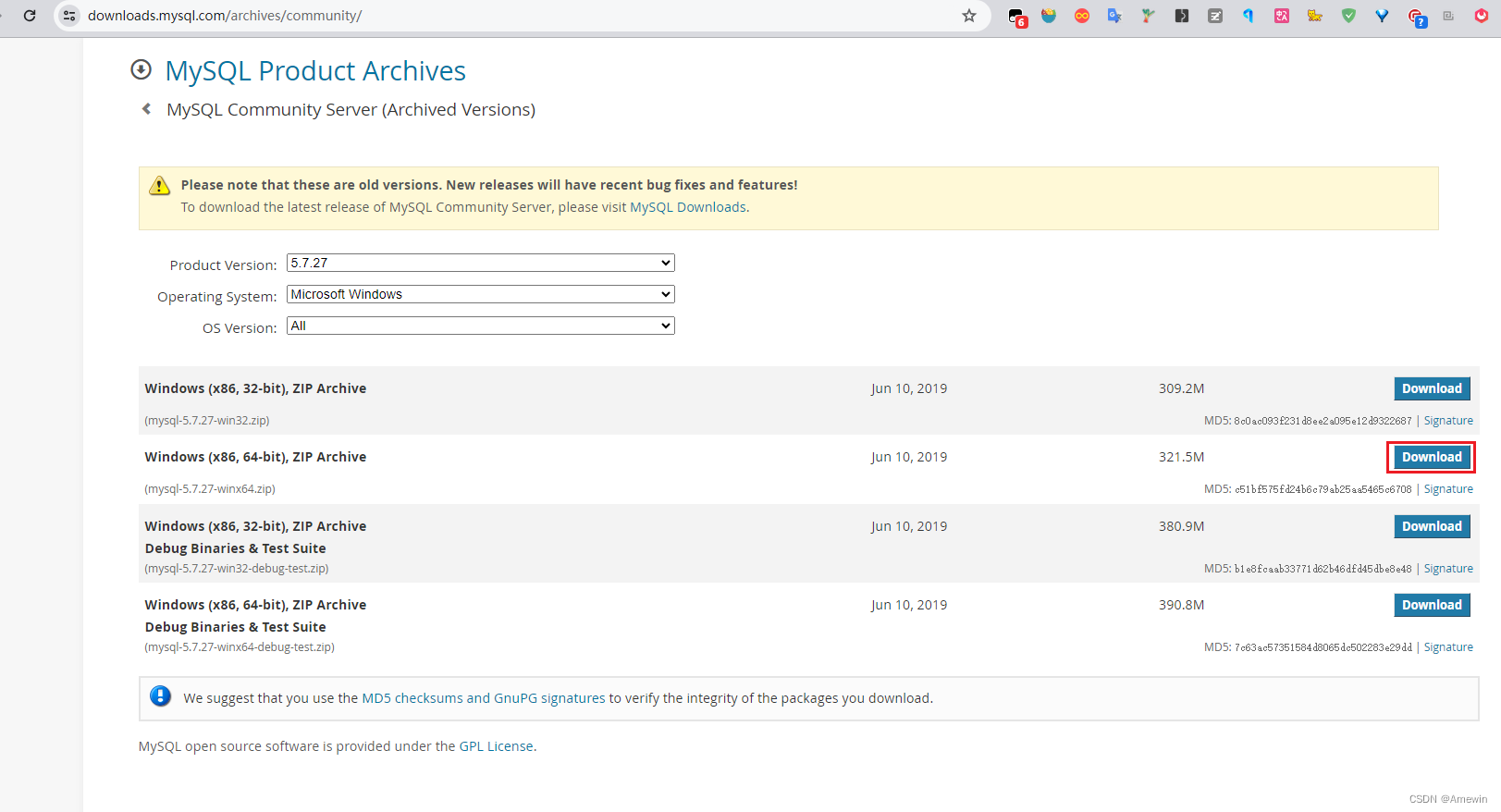This screenshot has width=1501, height=812.
Task: Click the 380.9M file size text
Action: point(1181,526)
